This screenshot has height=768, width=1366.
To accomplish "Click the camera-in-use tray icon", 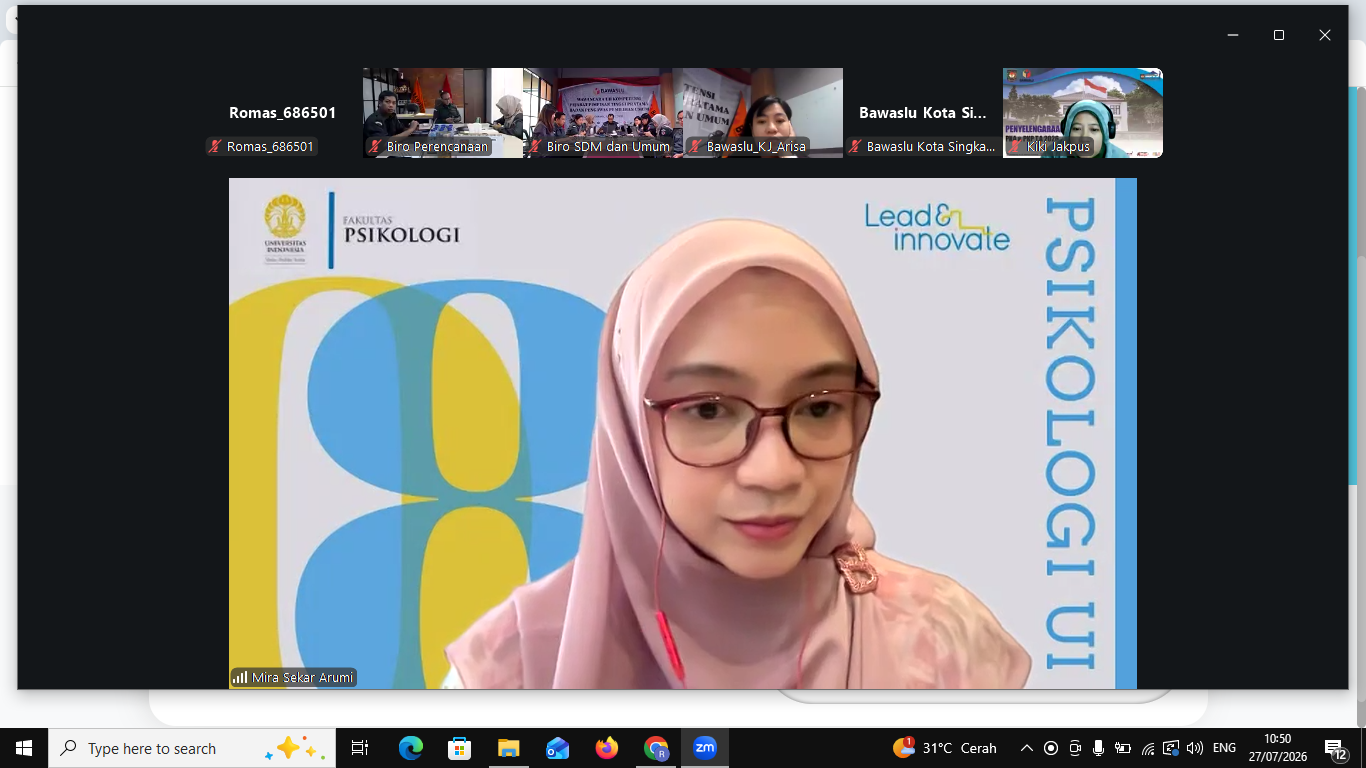I will (1075, 748).
